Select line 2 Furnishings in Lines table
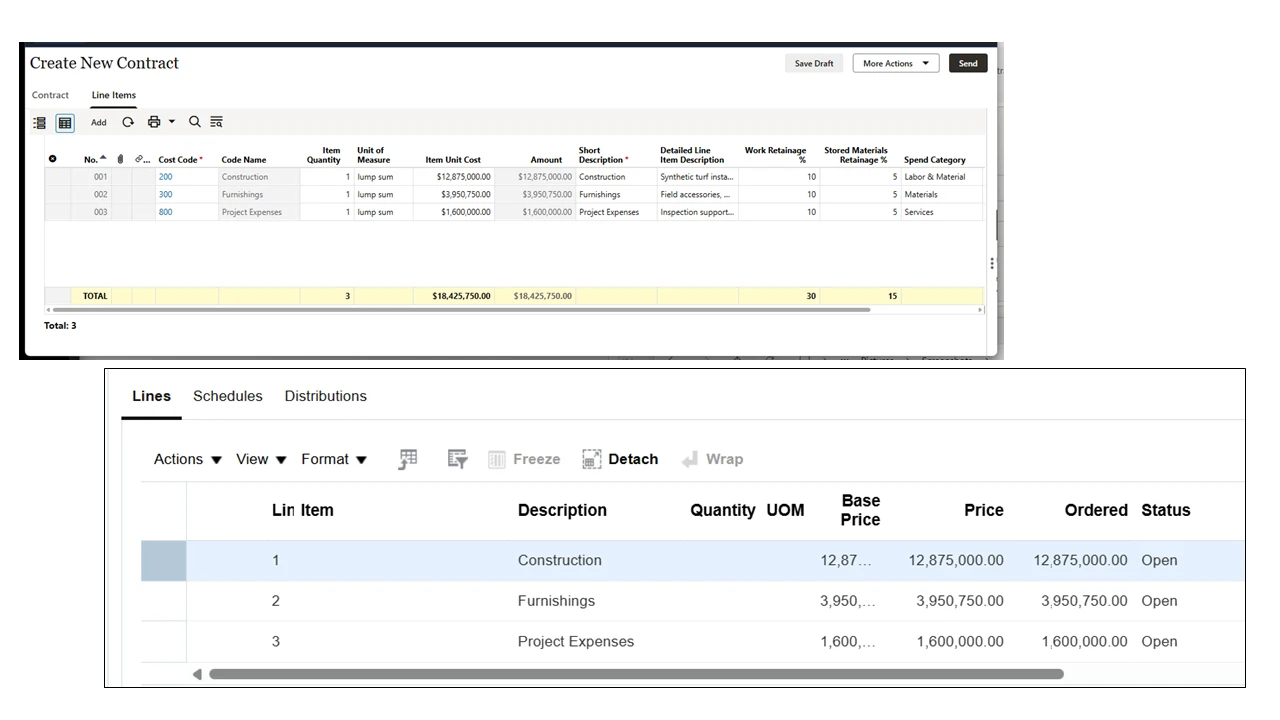 coord(693,601)
